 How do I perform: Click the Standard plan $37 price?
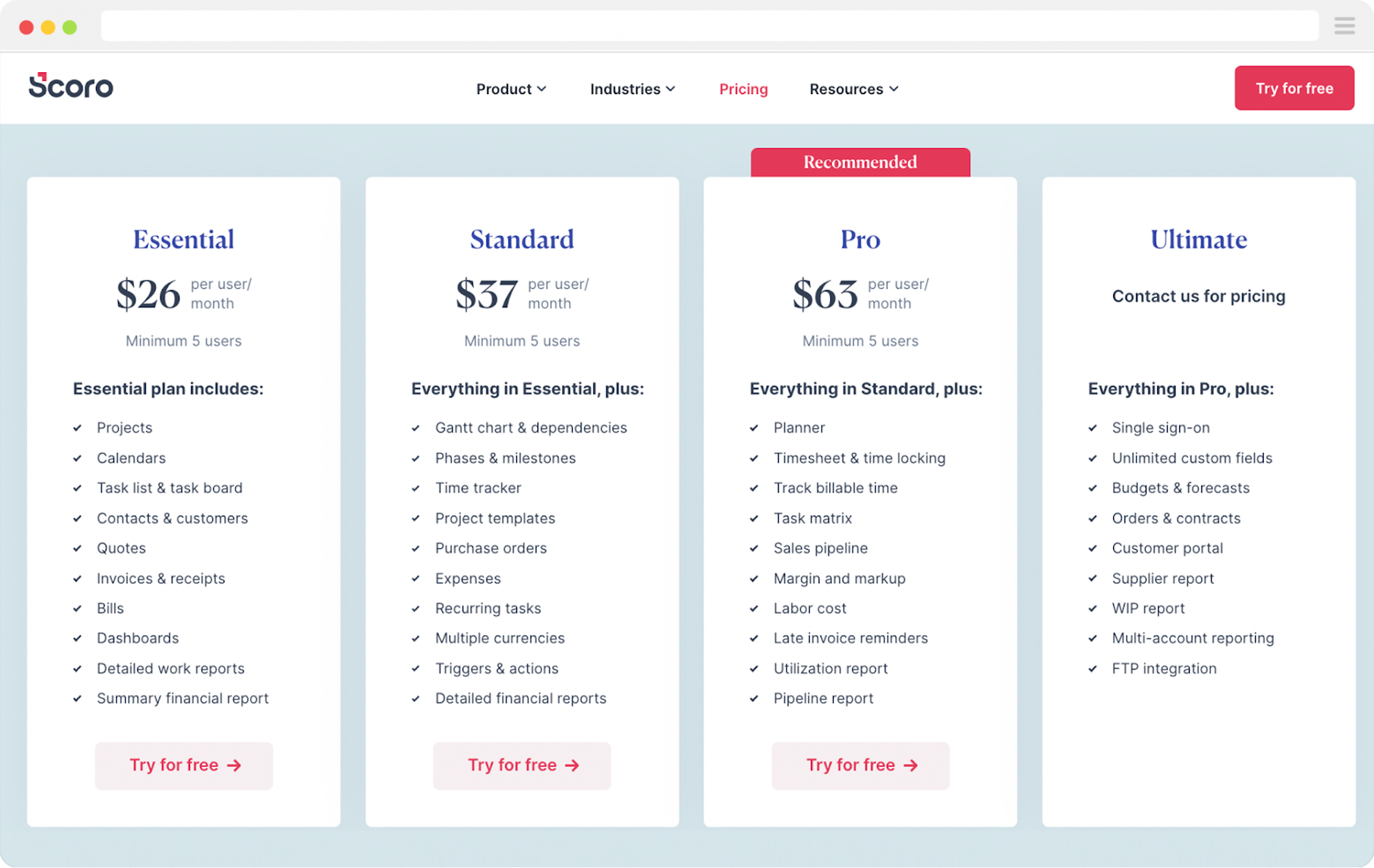(x=486, y=294)
